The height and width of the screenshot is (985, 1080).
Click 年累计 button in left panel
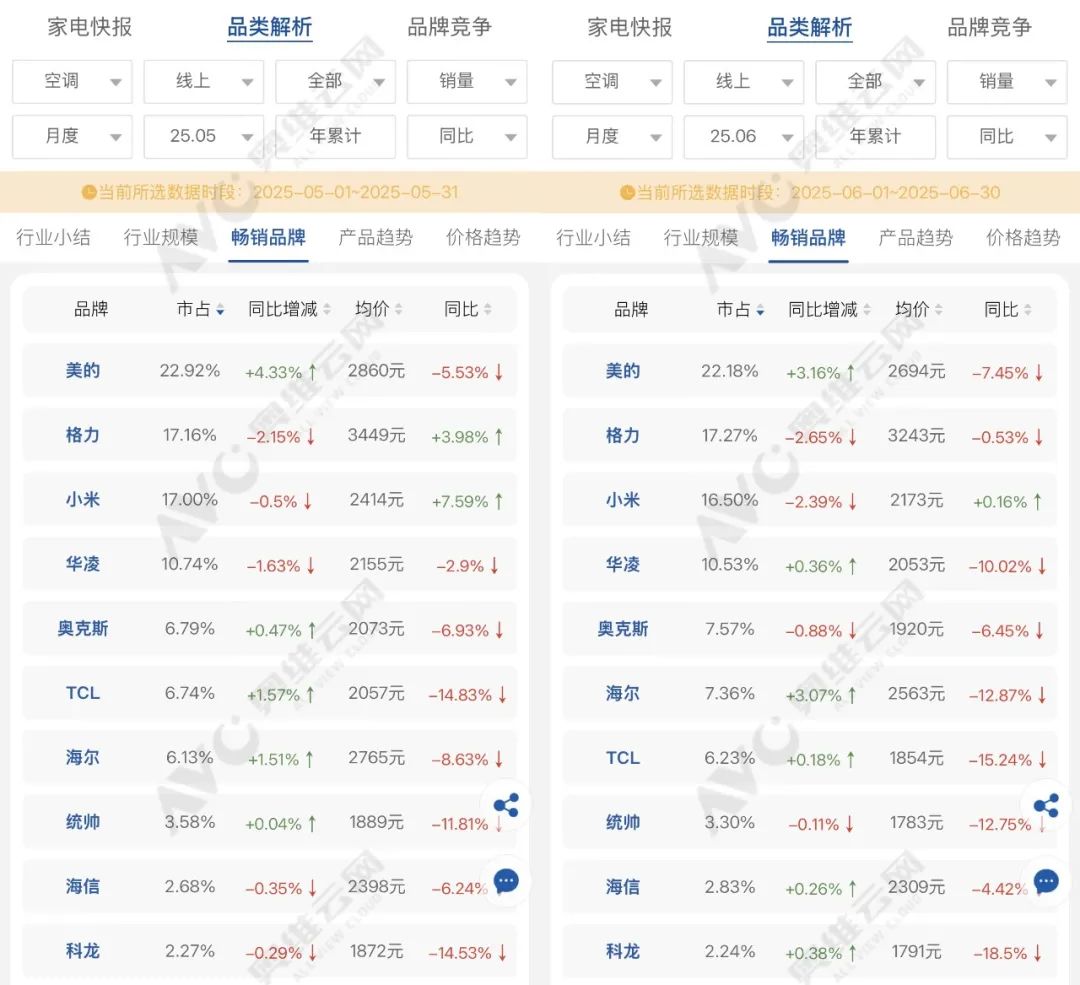click(x=335, y=137)
